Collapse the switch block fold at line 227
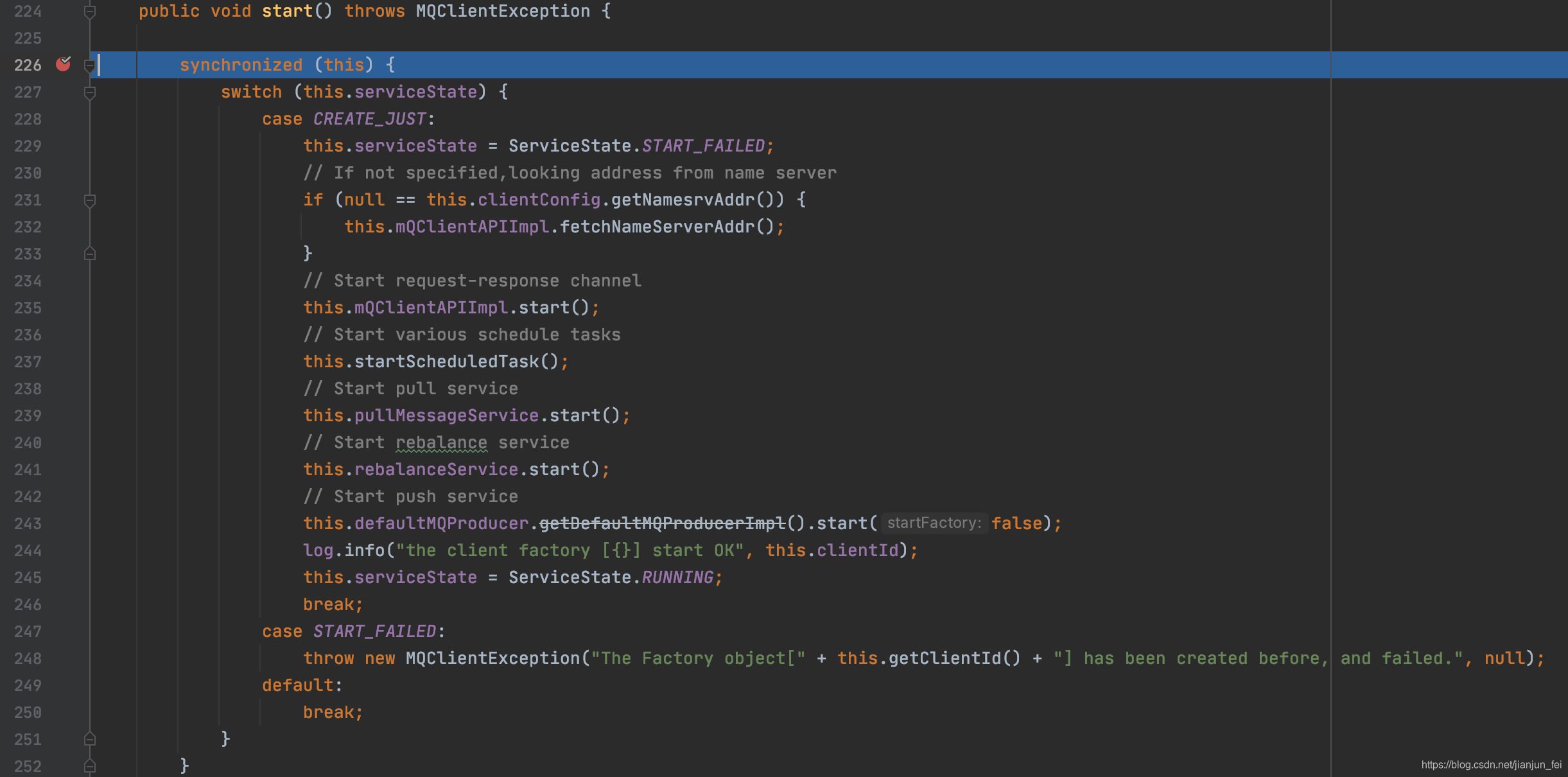 (x=90, y=93)
